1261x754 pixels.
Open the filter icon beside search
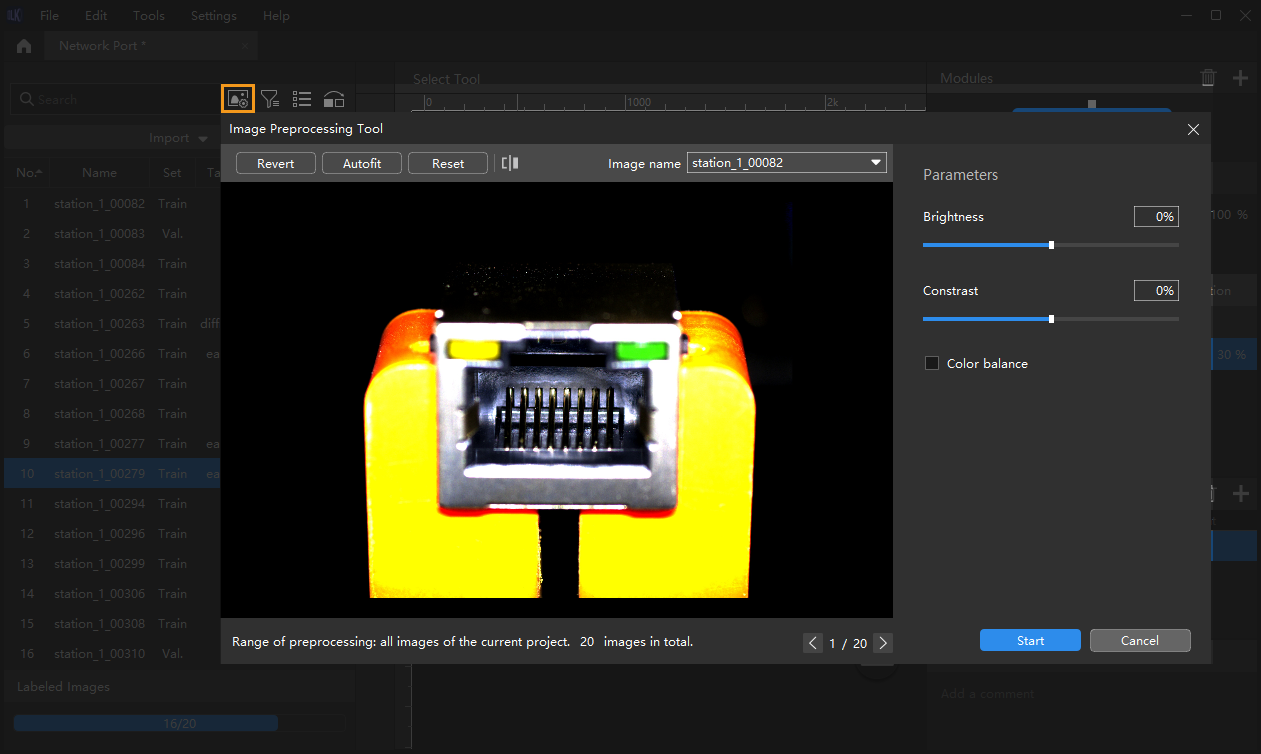pos(270,98)
